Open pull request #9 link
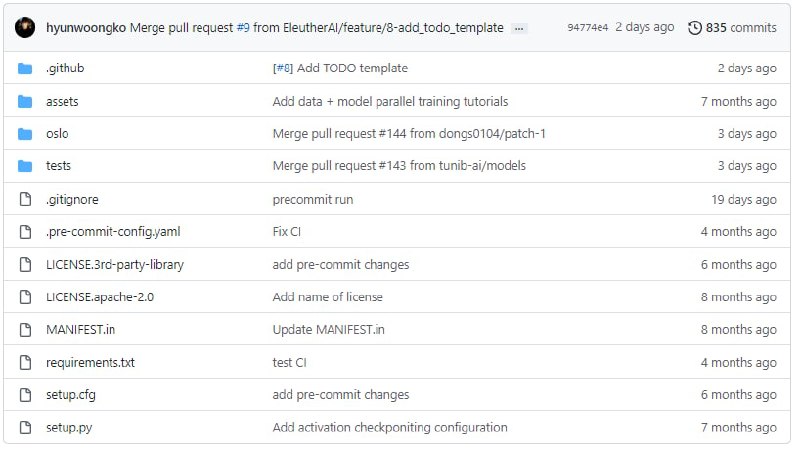800x454 pixels. pyautogui.click(x=243, y=28)
